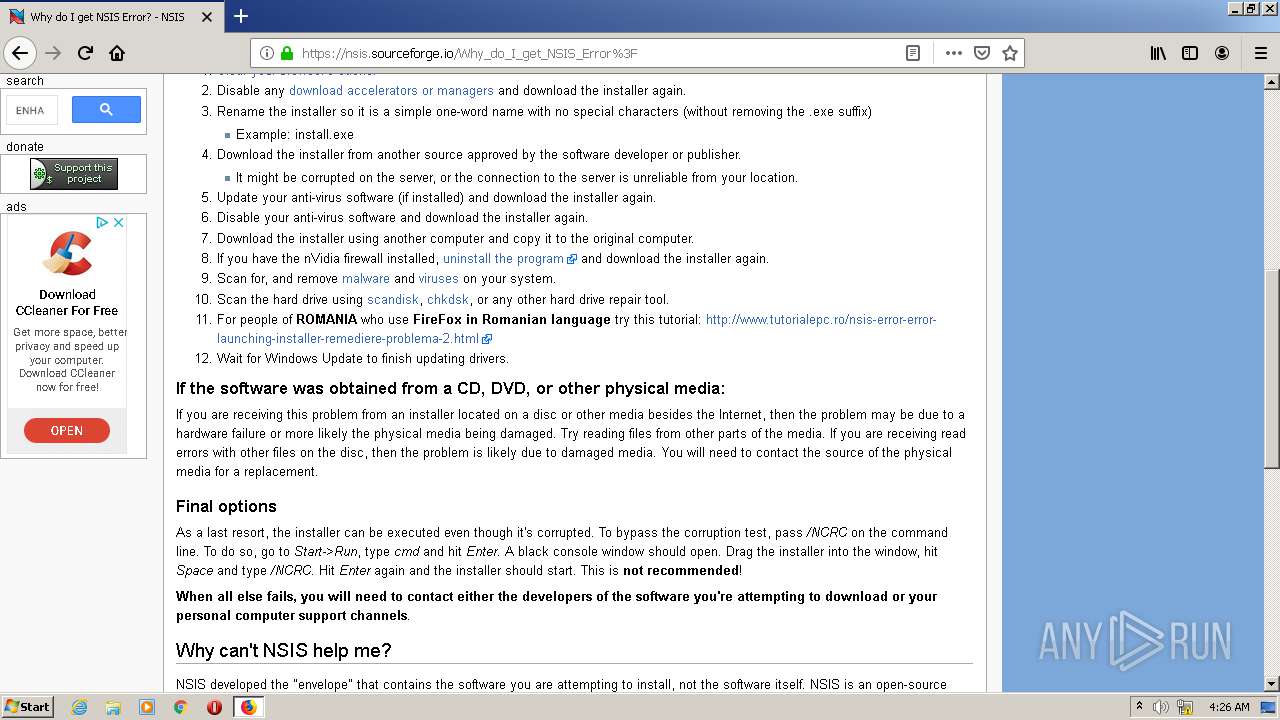This screenshot has height=720, width=1280.
Task: Launch Internet Explorer from taskbar
Action: click(79, 707)
